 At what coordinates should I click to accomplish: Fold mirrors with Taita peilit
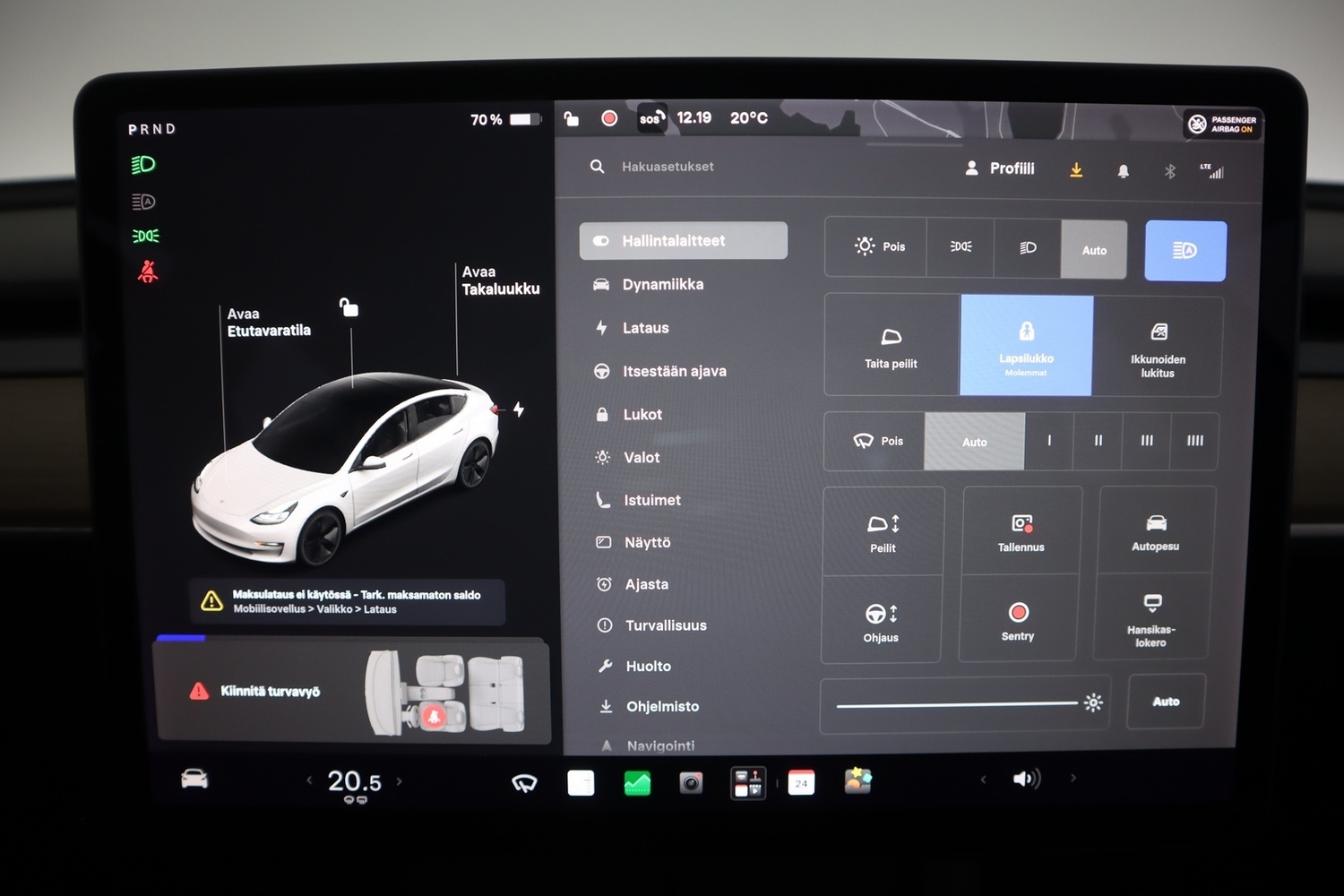tap(892, 345)
